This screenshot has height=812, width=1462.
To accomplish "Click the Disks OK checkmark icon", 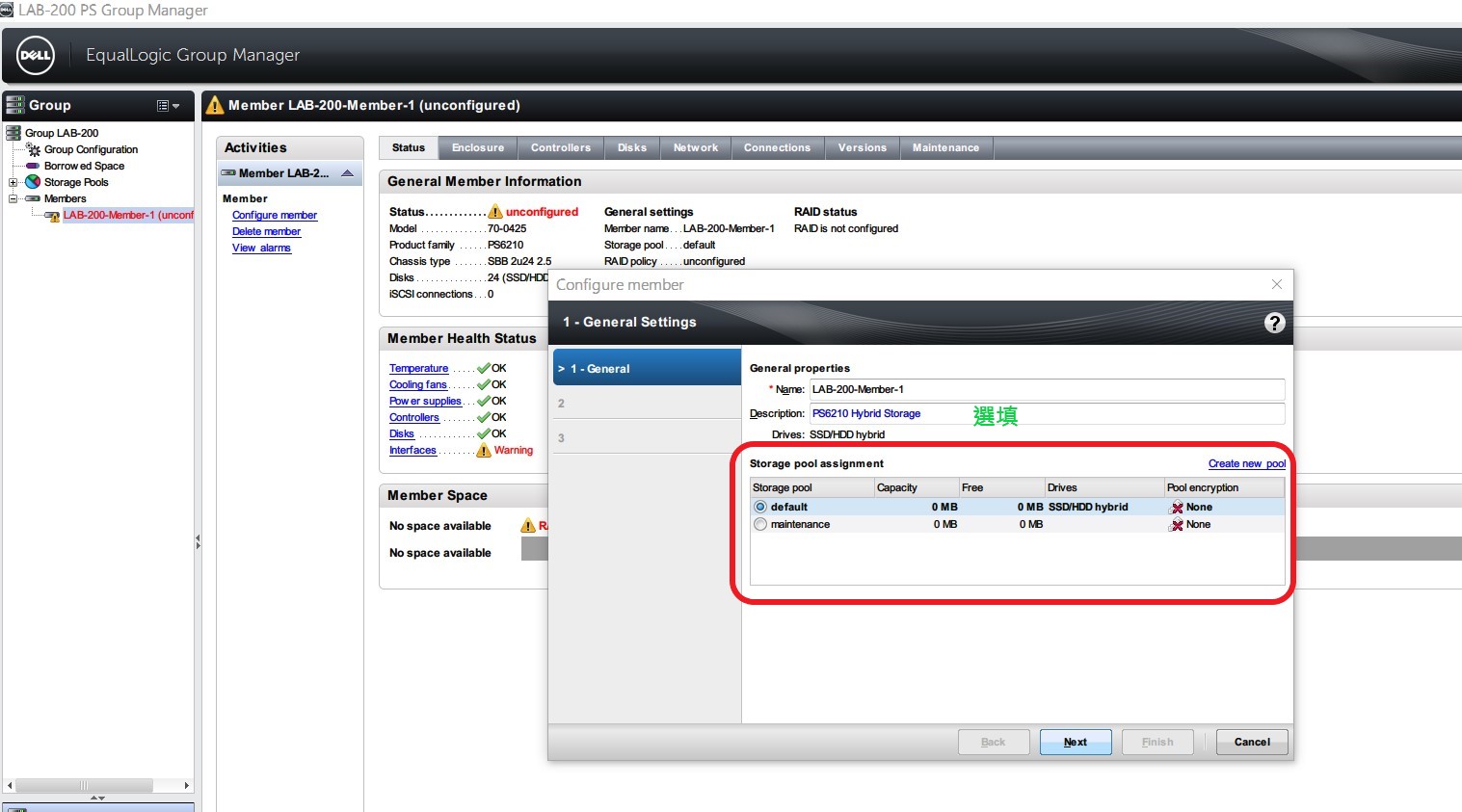I will coord(484,433).
